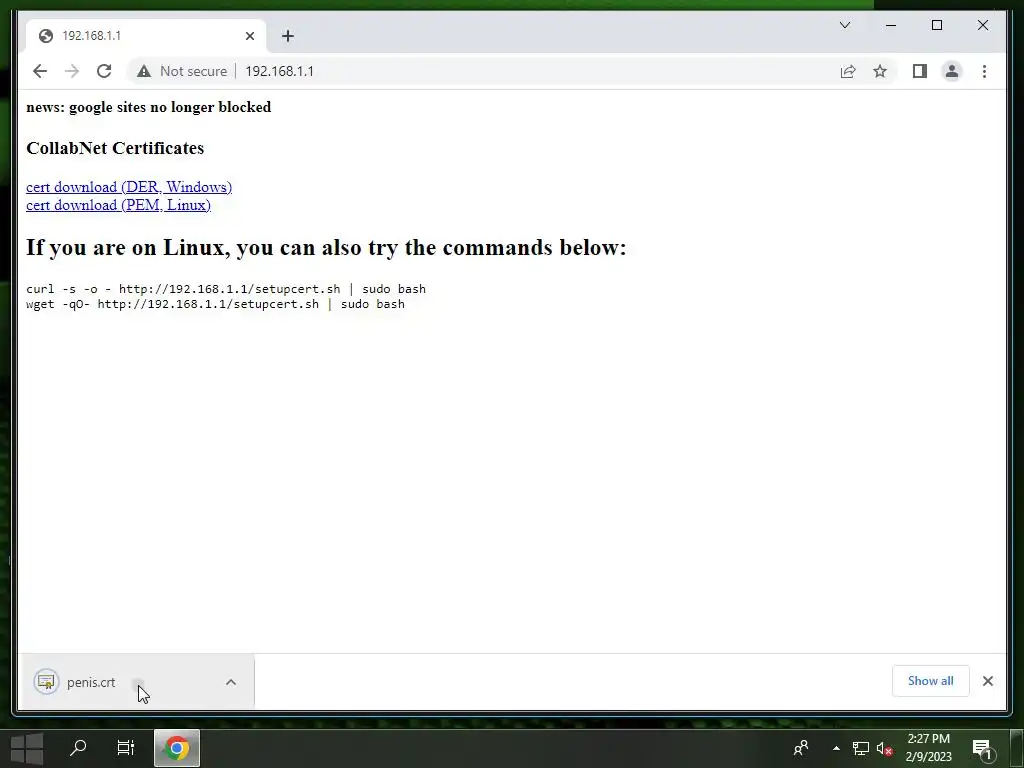Select the 192.168.1.1 tab
The image size is (1024, 768).
pos(146,36)
